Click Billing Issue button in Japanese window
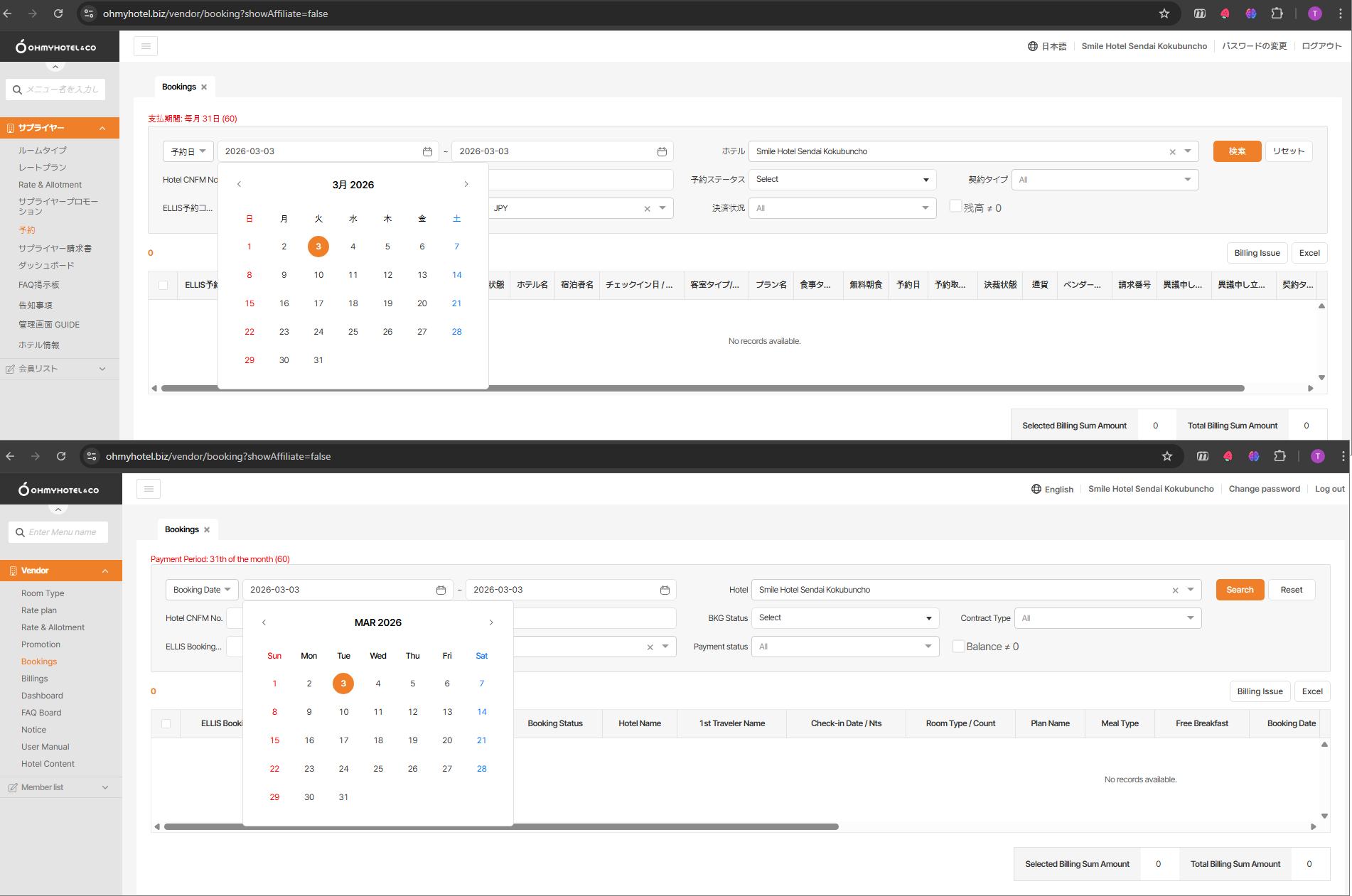Viewport: 1352px width, 896px height. tap(1257, 253)
